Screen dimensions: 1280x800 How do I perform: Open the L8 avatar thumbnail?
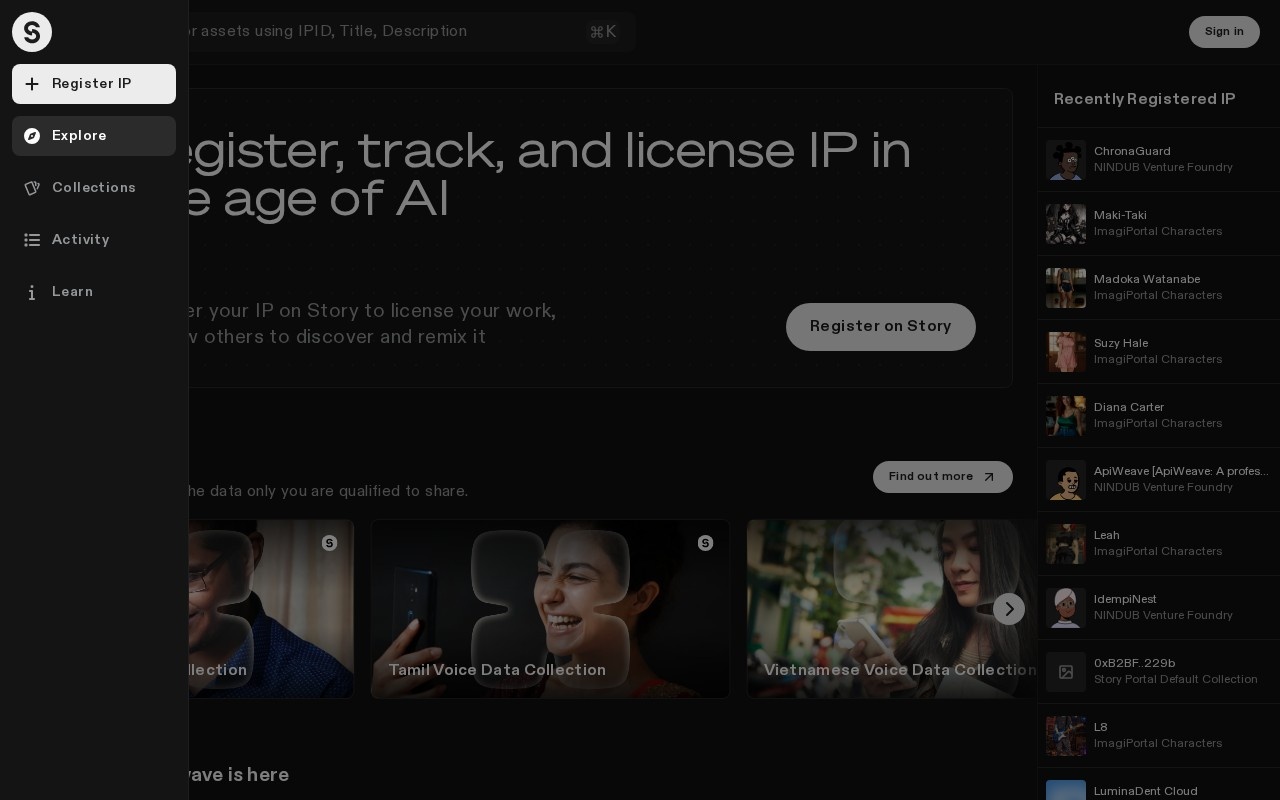pyautogui.click(x=1066, y=736)
